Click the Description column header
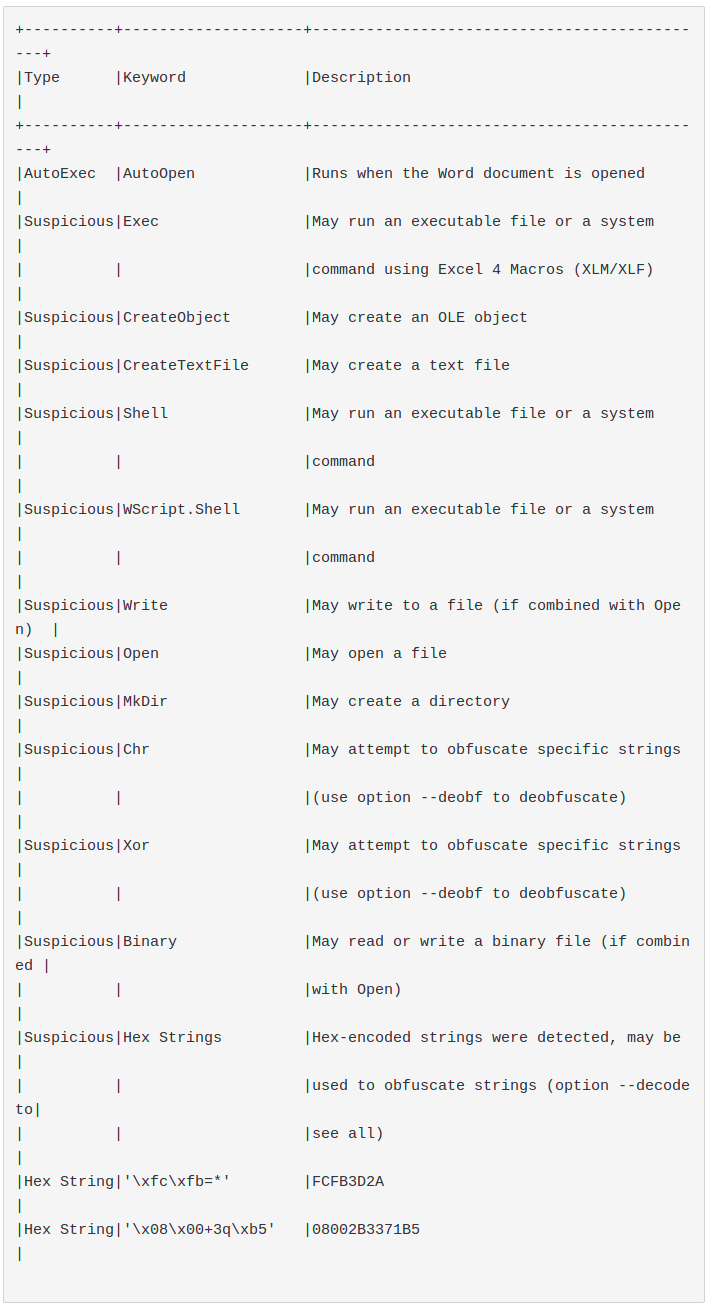The height and width of the screenshot is (1307, 709). click(361, 78)
